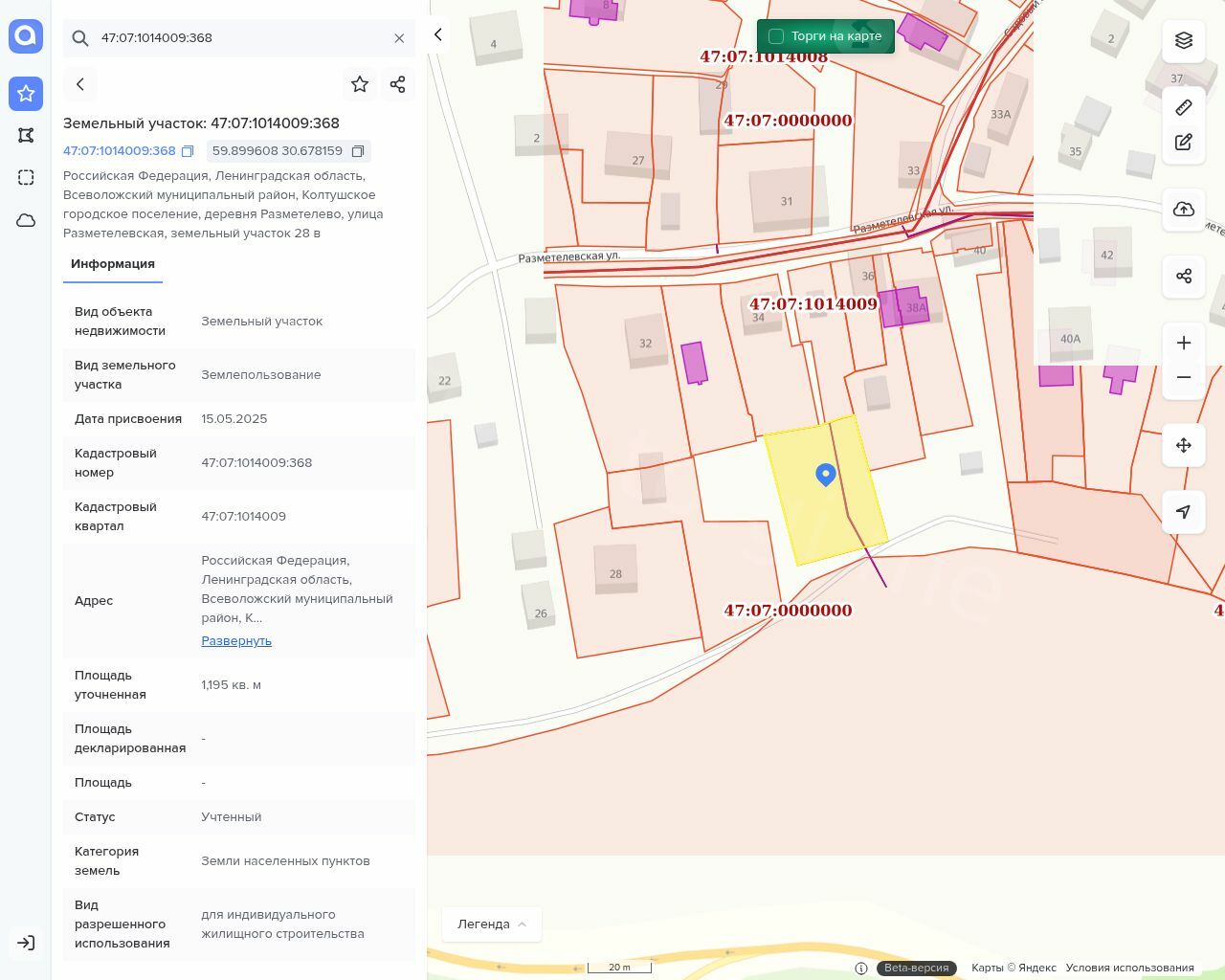Click the blue marker on yellow parcel

[826, 474]
